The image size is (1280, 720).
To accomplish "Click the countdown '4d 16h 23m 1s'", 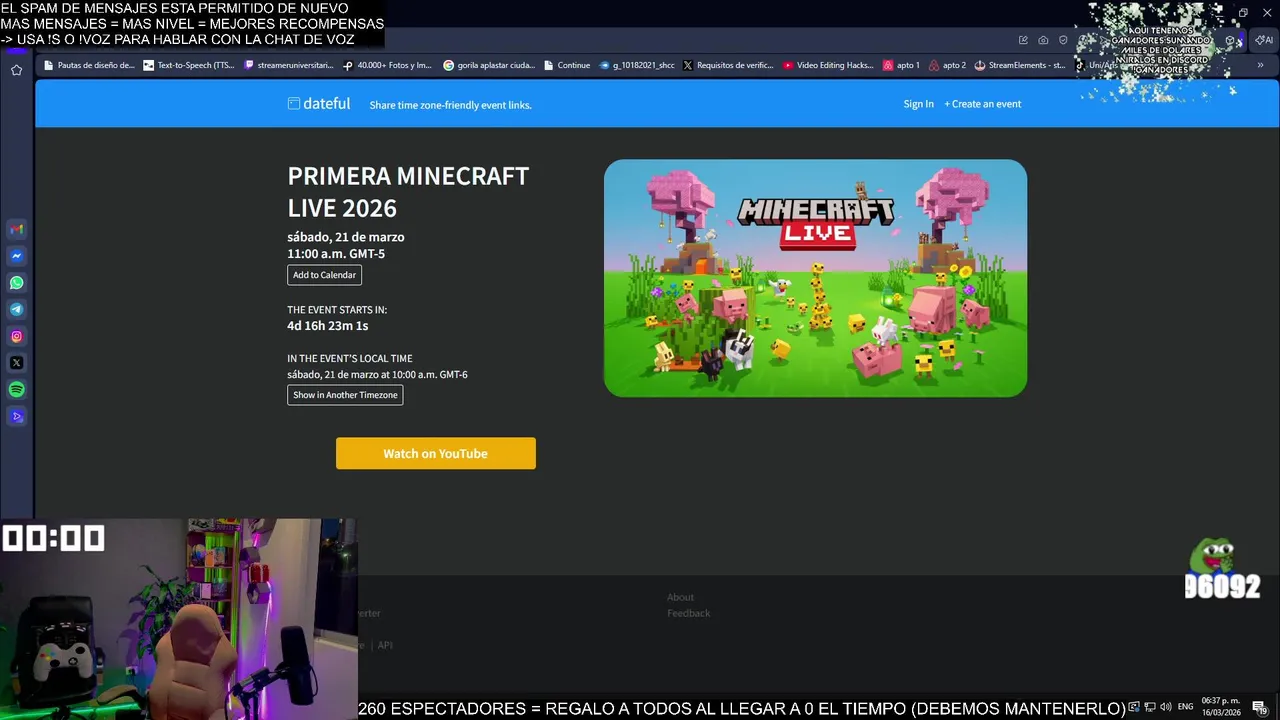I will [328, 326].
